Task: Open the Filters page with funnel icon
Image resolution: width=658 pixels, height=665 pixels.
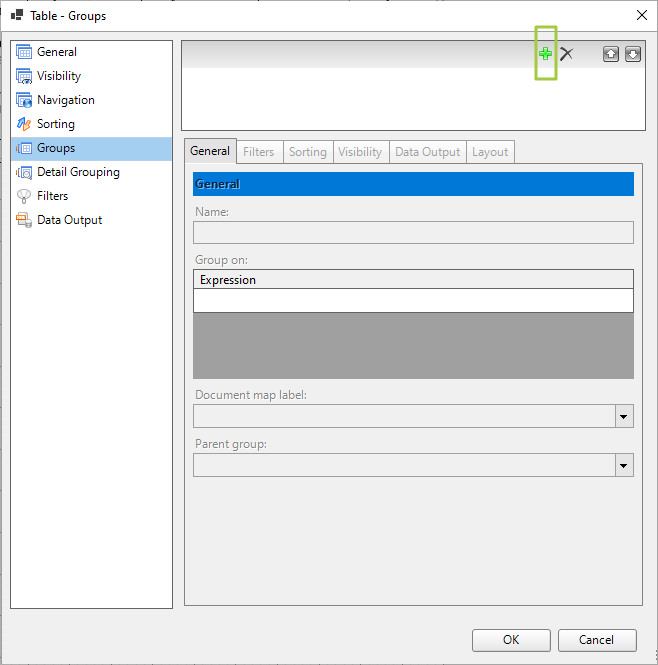Action: 52,196
